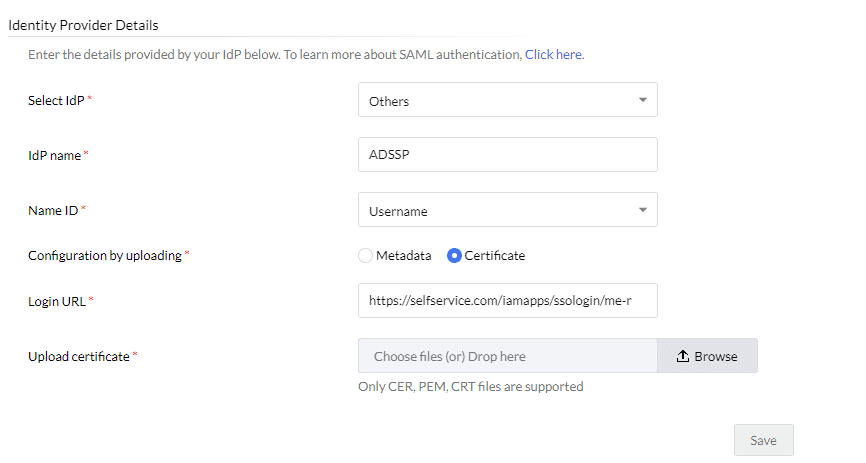Image resolution: width=866 pixels, height=463 pixels.
Task: Click the "Identity Provider Details" heading
Action: [x=83, y=24]
